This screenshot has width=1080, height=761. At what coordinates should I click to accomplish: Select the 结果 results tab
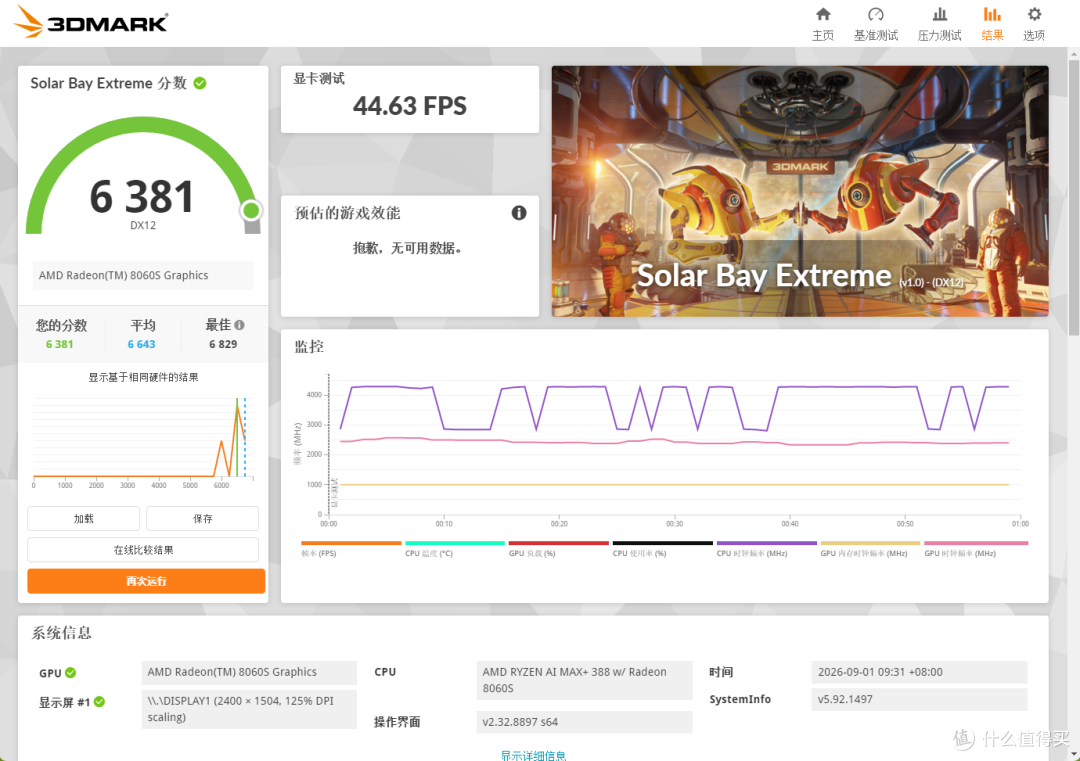pos(992,24)
